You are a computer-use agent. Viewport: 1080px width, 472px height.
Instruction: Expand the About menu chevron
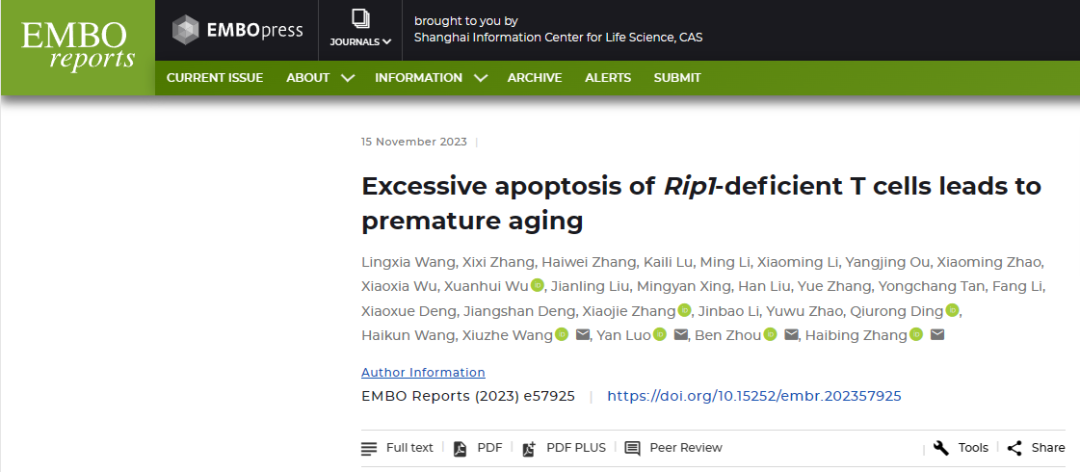click(348, 78)
